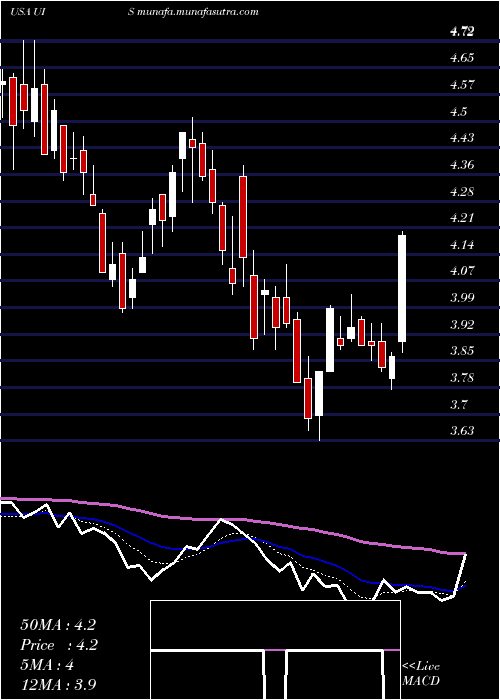
Task: Click the 3.92 price axis label
Action: click(x=462, y=324)
